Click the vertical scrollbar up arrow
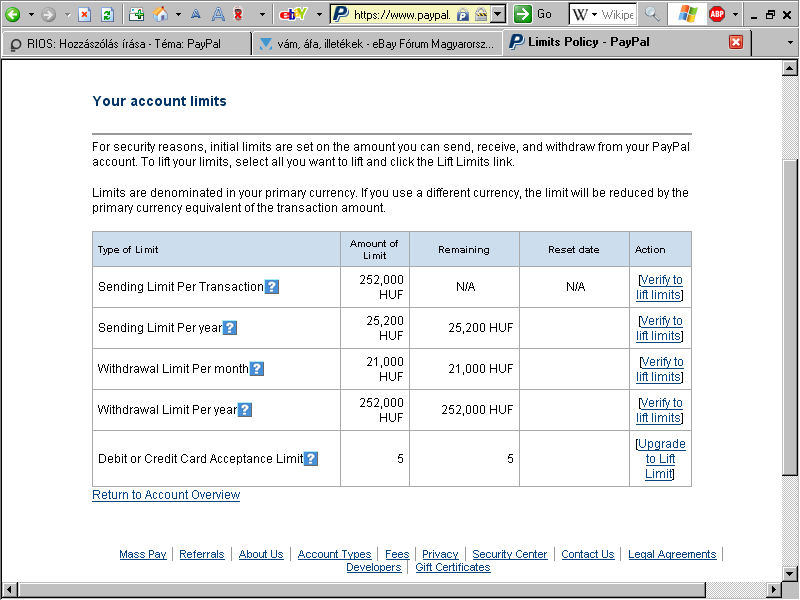Screen dimensions: 800x600 tap(790, 68)
